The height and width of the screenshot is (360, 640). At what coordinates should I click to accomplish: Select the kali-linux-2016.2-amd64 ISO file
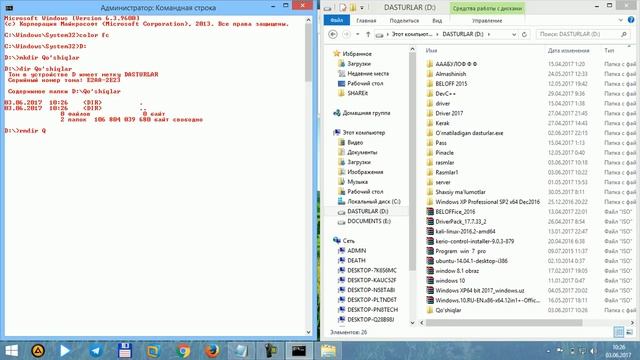pyautogui.click(x=465, y=231)
